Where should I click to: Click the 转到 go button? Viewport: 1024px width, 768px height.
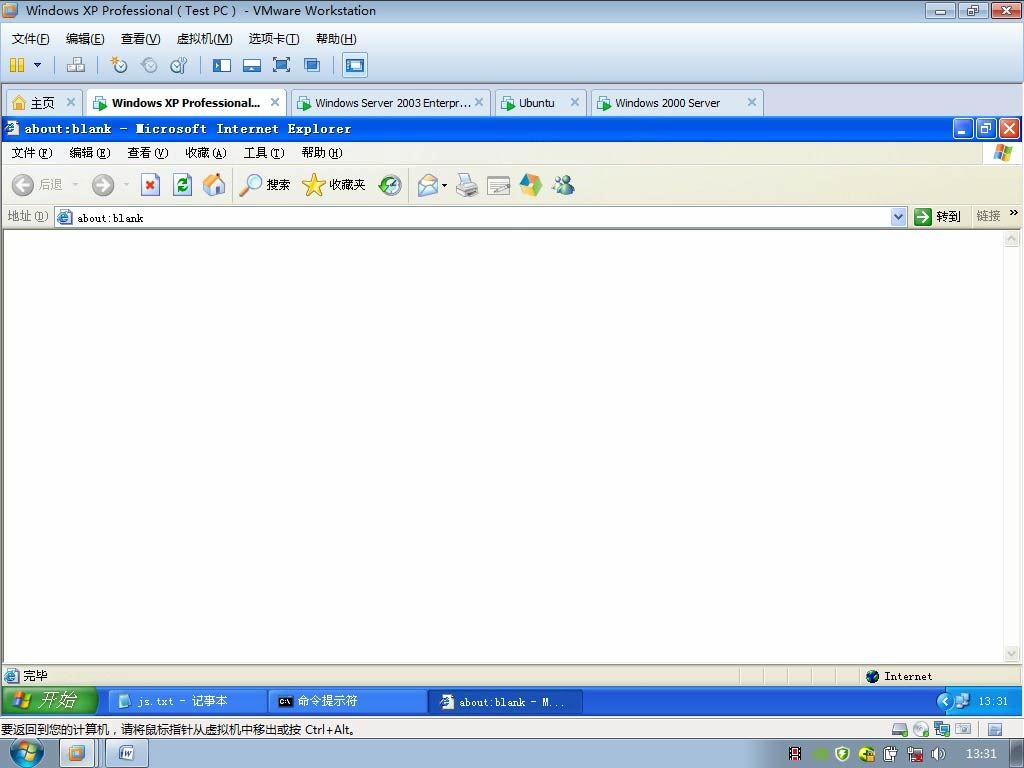[938, 217]
